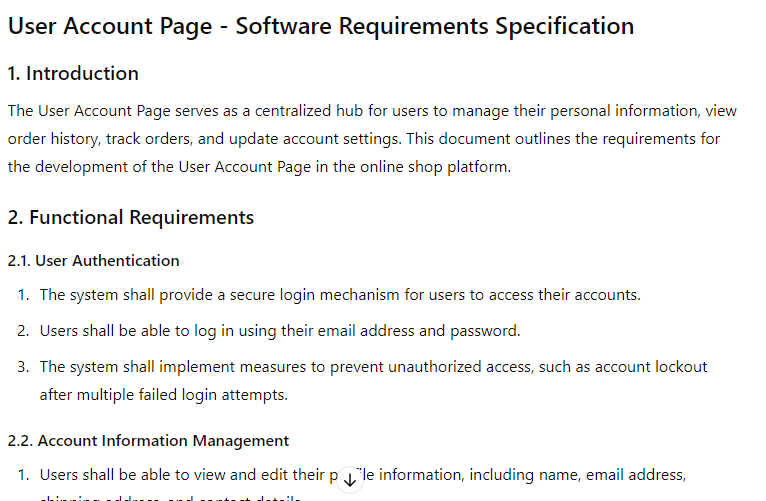Click the '2. Functional Requirements' heading
This screenshot has width=766, height=501.
pos(131,217)
